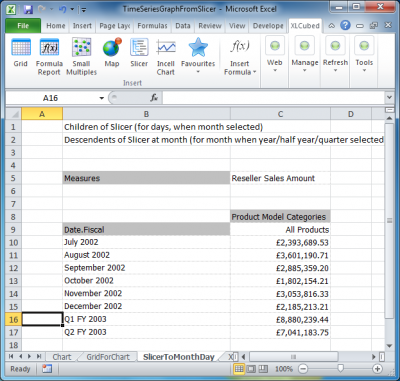
Task: Insert an Incell Chart
Action: (x=166, y=57)
